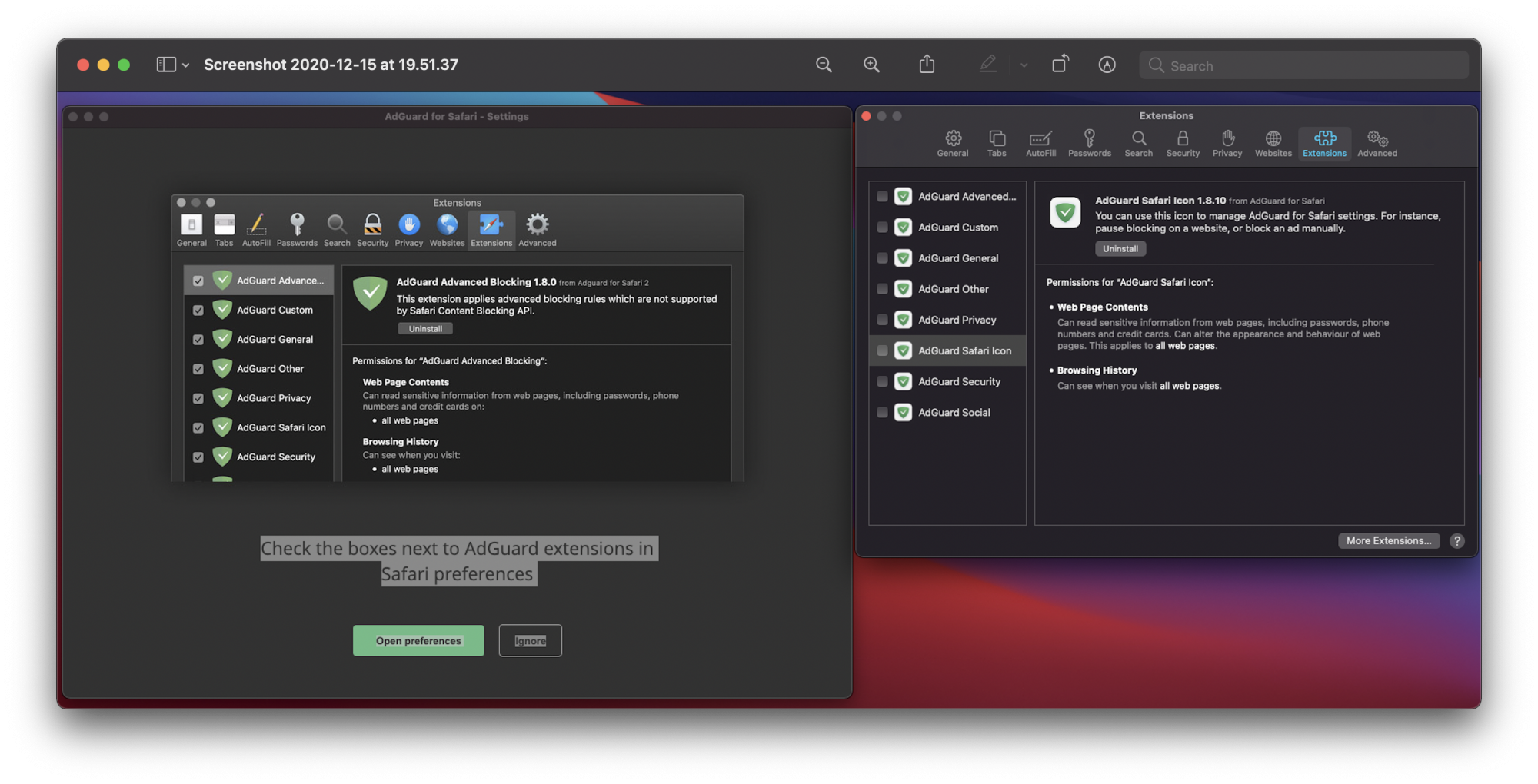The image size is (1538, 784).
Task: Enable AdGuard Safari Icon checkbox in right window
Action: pyautogui.click(x=882, y=350)
